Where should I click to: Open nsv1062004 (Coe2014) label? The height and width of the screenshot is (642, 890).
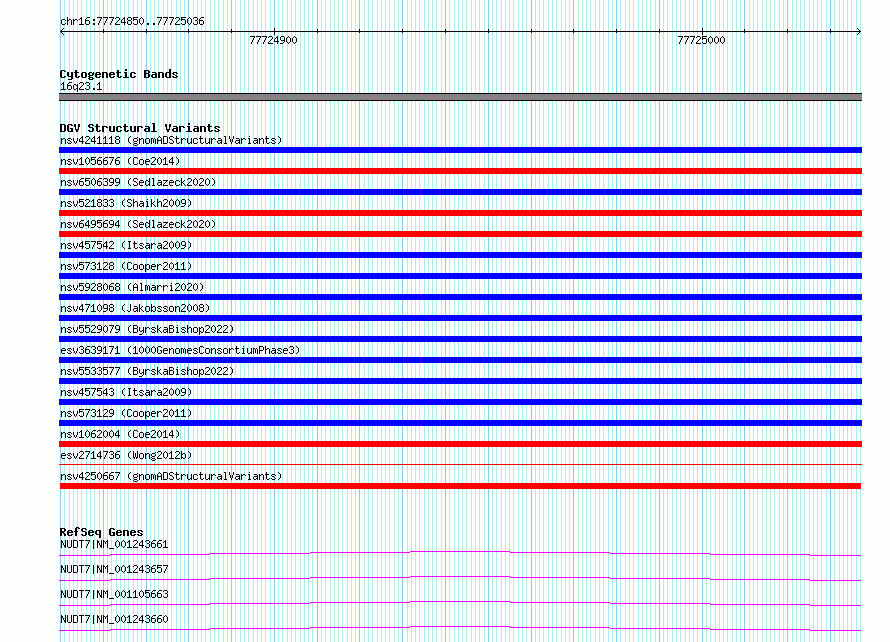click(120, 434)
